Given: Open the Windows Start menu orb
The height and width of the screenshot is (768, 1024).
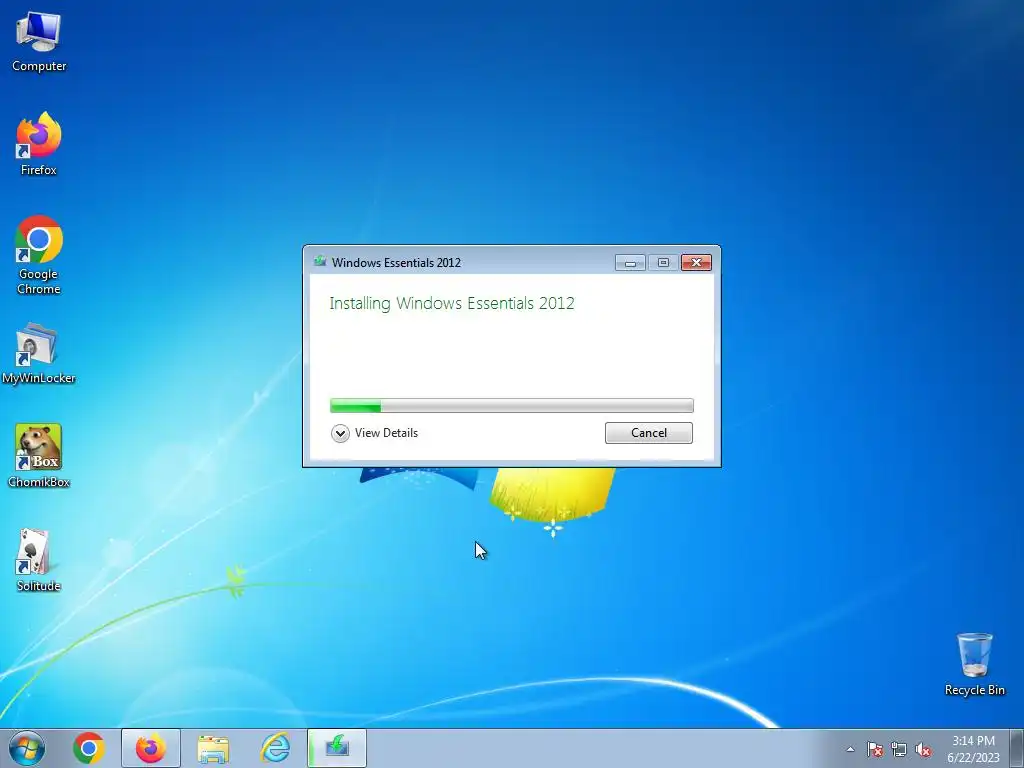Looking at the screenshot, I should coord(27,748).
